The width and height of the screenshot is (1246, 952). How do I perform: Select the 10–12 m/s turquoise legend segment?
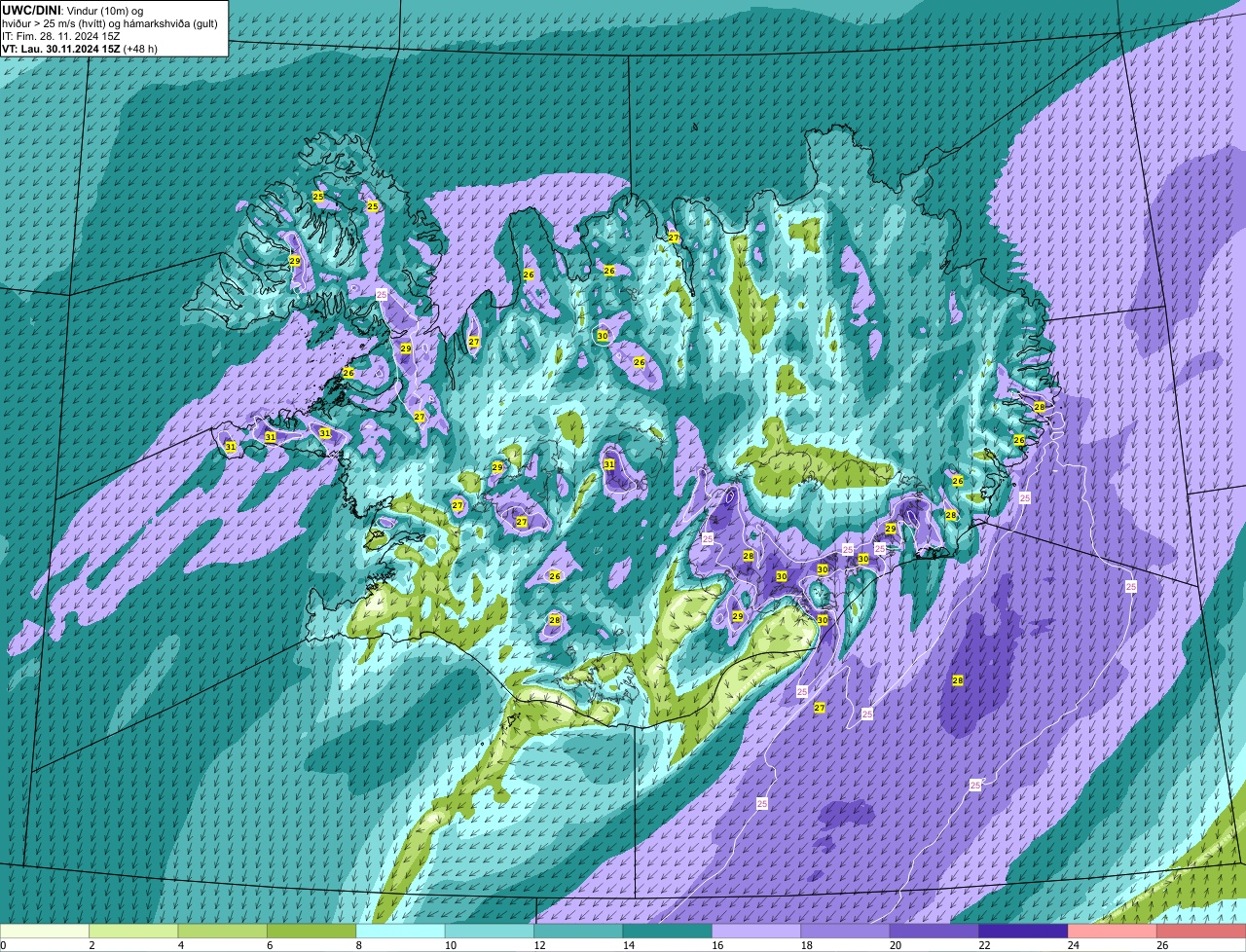(x=490, y=931)
